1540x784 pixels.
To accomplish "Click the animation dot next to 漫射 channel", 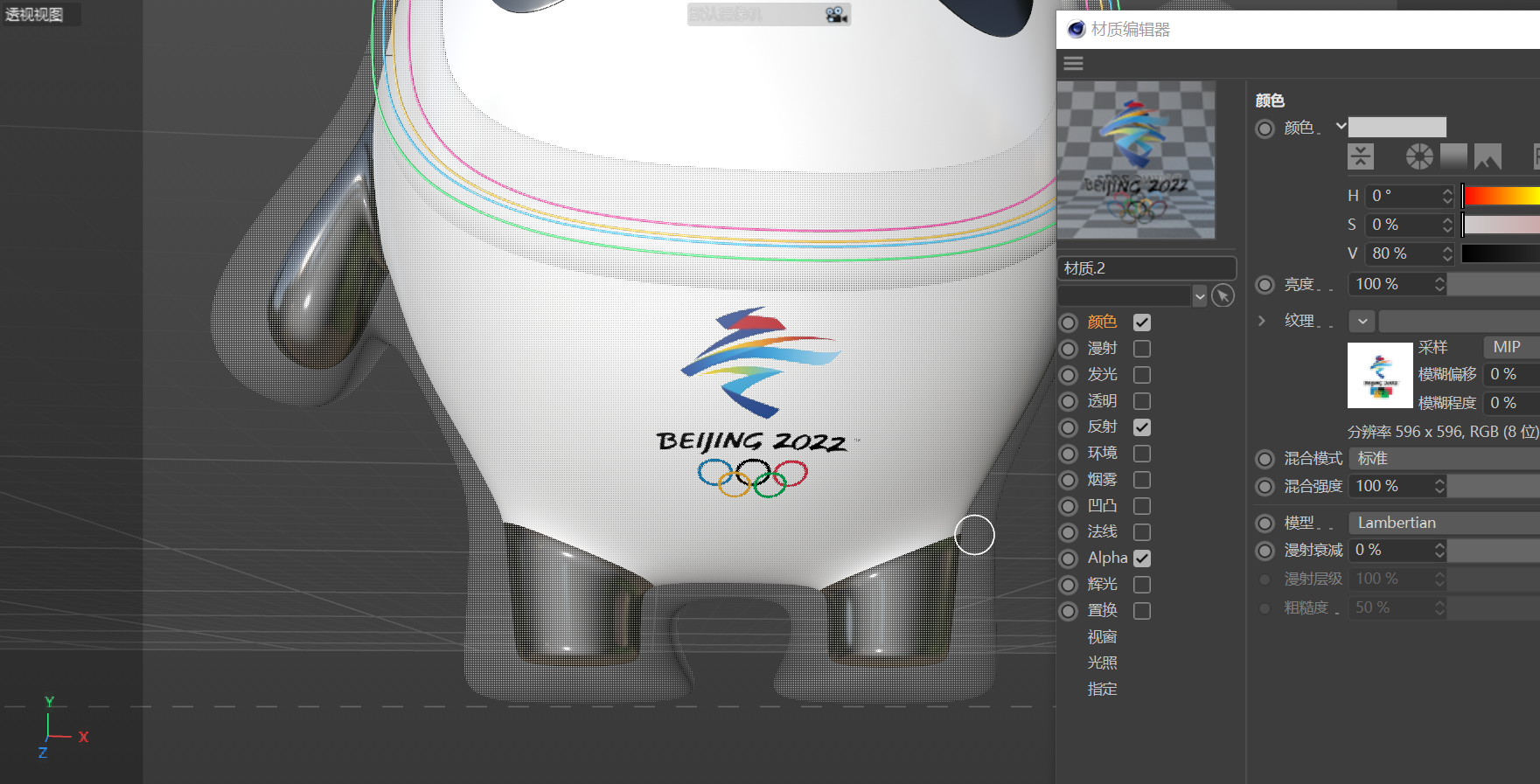I will click(1069, 349).
